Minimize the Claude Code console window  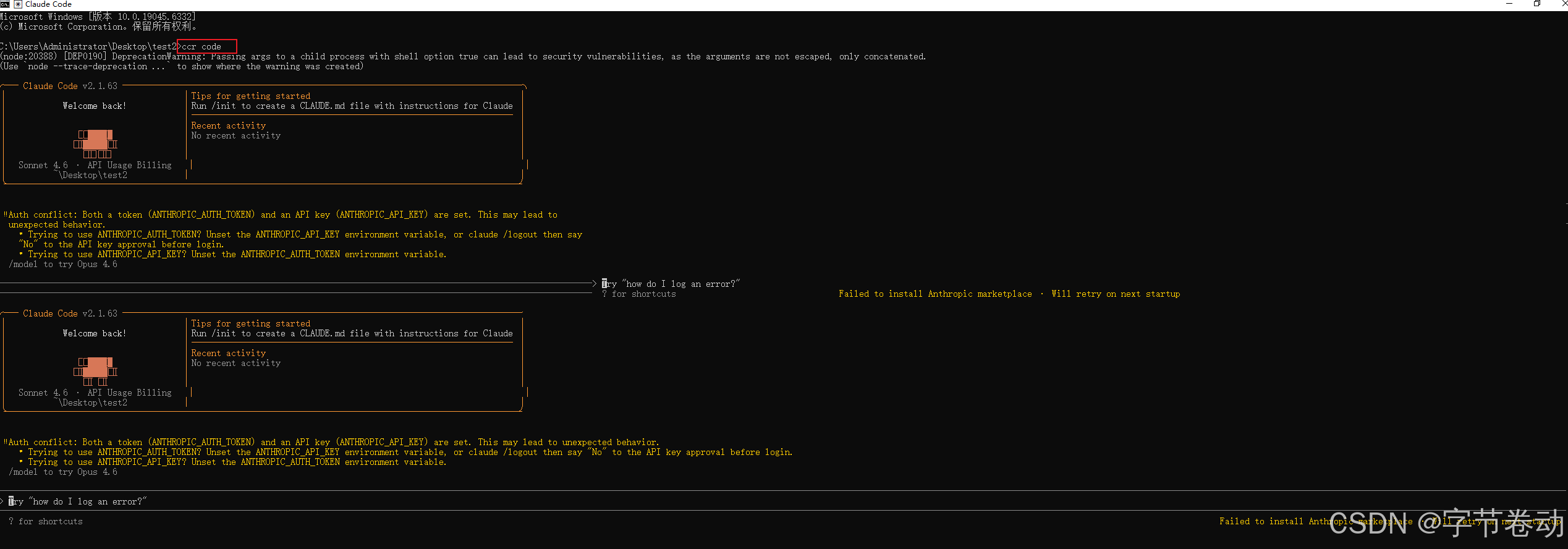tap(1509, 4)
